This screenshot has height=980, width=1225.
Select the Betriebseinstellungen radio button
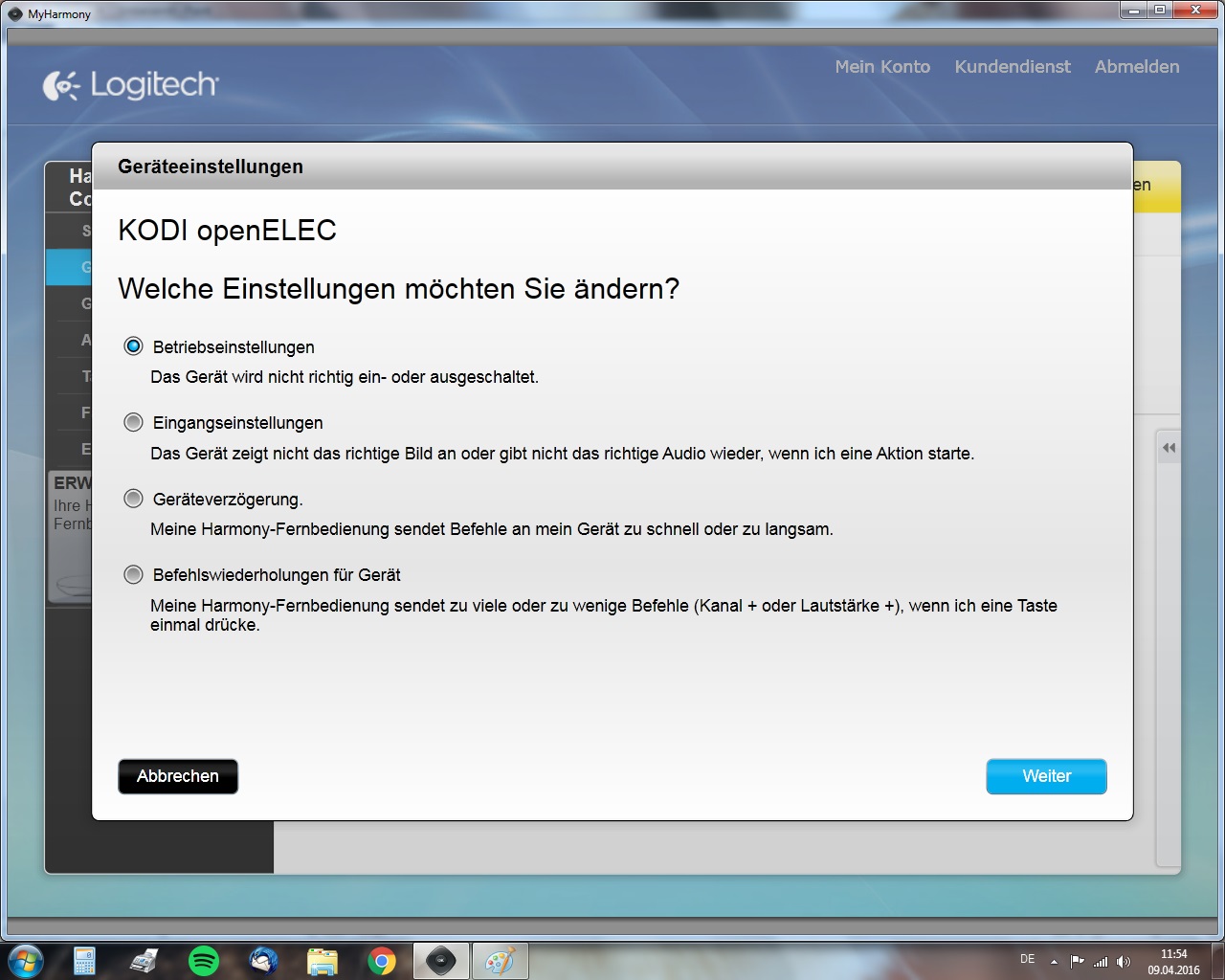coord(134,346)
